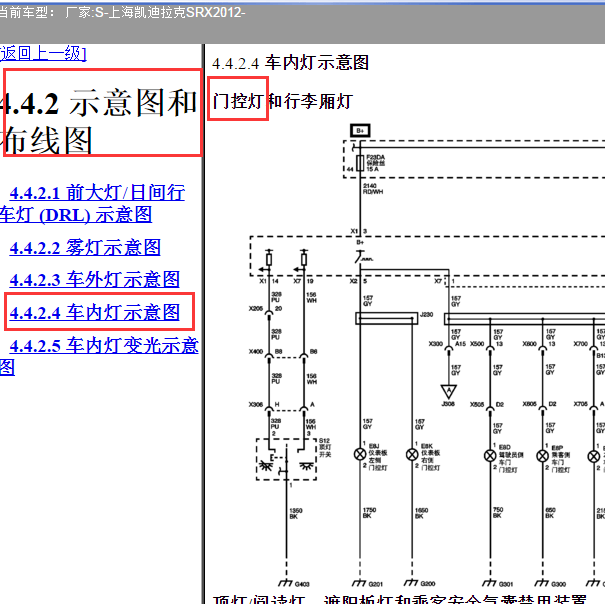Click the 4.4.2.4 车内灯示意图 page title
Screen dimensions: 605x604
(x=291, y=63)
